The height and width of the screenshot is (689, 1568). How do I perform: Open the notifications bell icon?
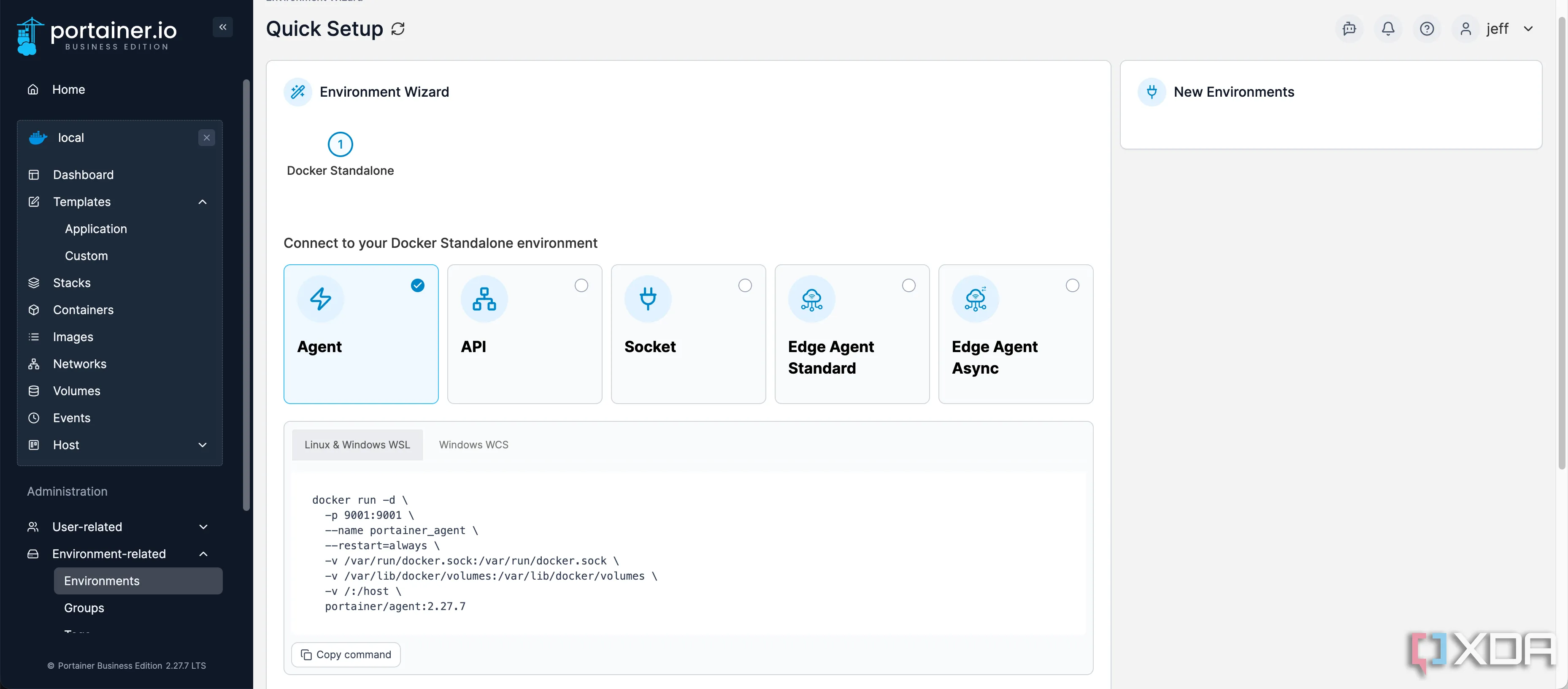point(1388,29)
